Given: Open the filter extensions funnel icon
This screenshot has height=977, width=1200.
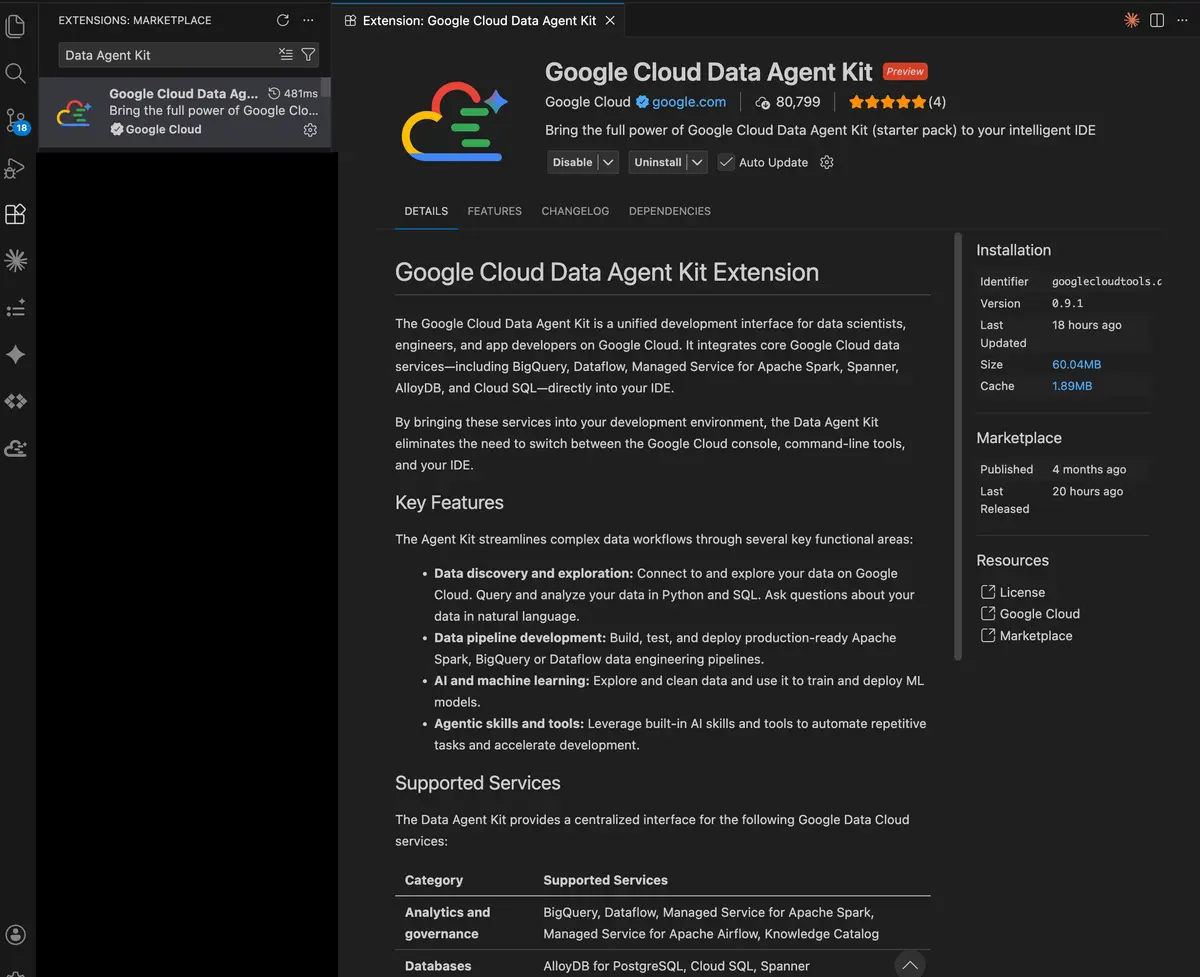Looking at the screenshot, I should (308, 55).
